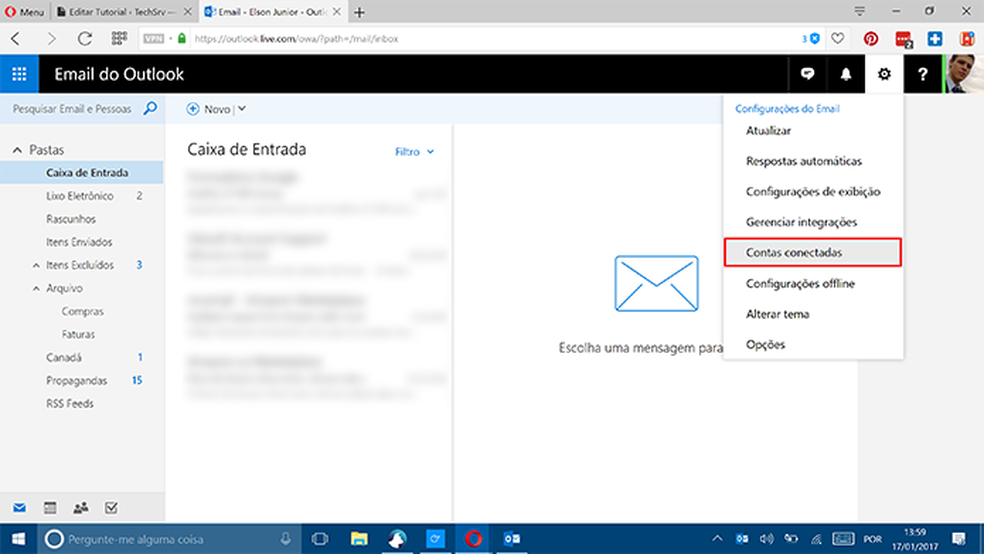Open Task View in taskbar

click(320, 539)
